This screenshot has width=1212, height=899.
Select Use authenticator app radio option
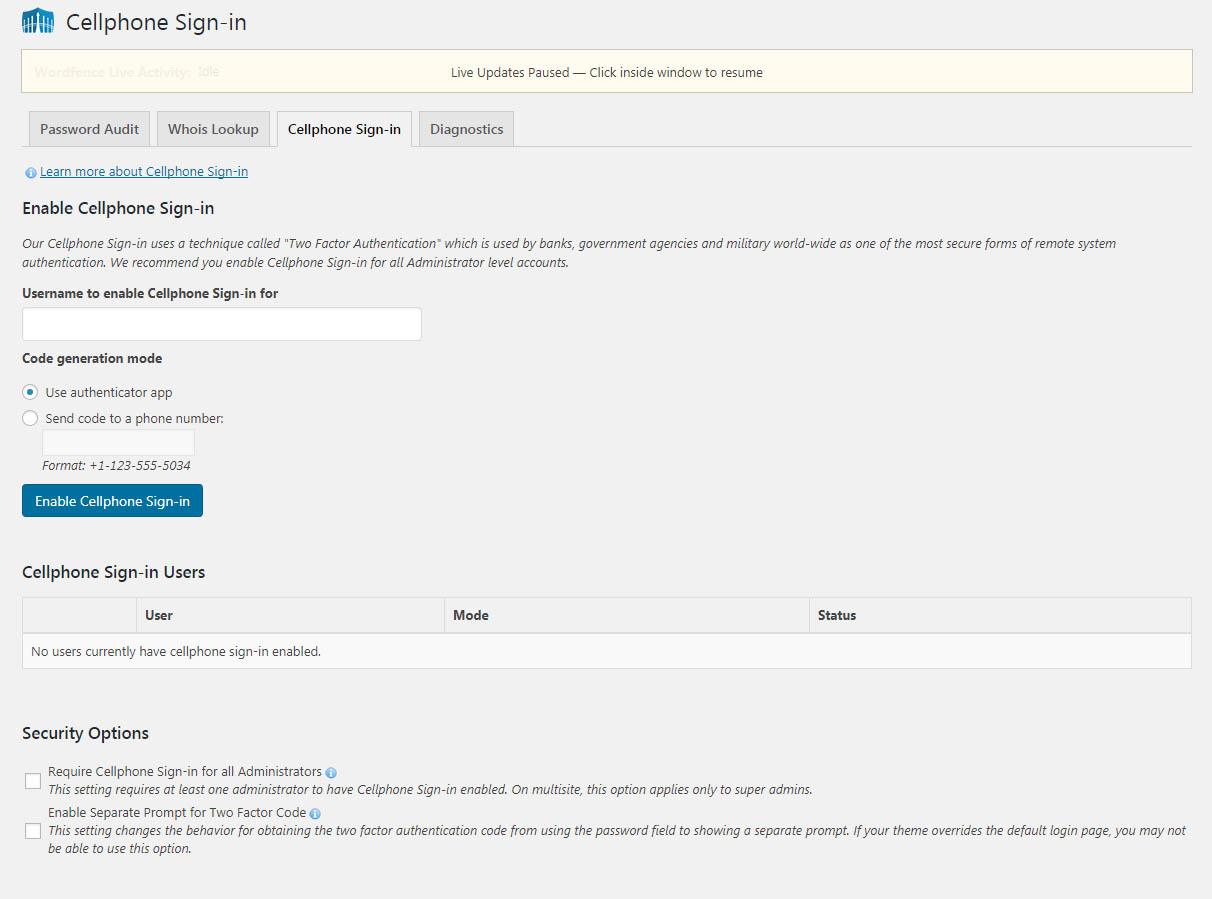coord(30,392)
